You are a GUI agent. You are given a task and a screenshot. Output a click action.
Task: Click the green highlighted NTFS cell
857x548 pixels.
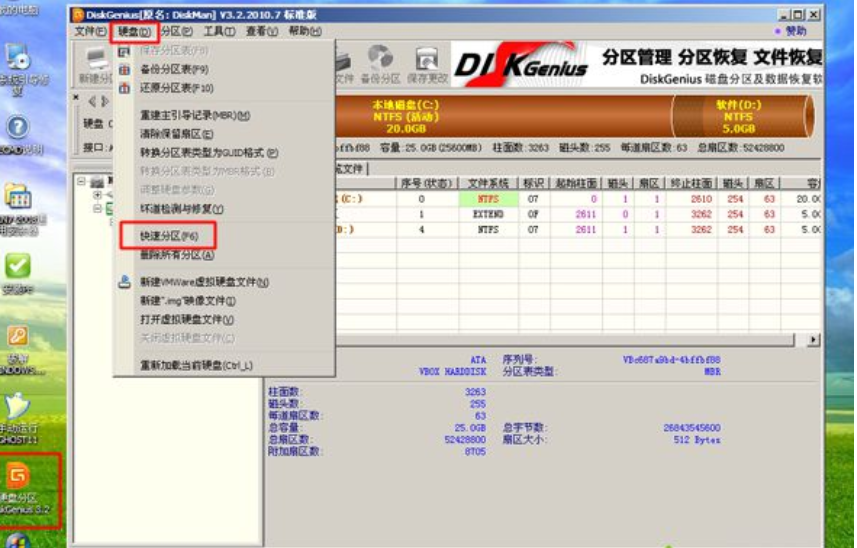coord(489,199)
